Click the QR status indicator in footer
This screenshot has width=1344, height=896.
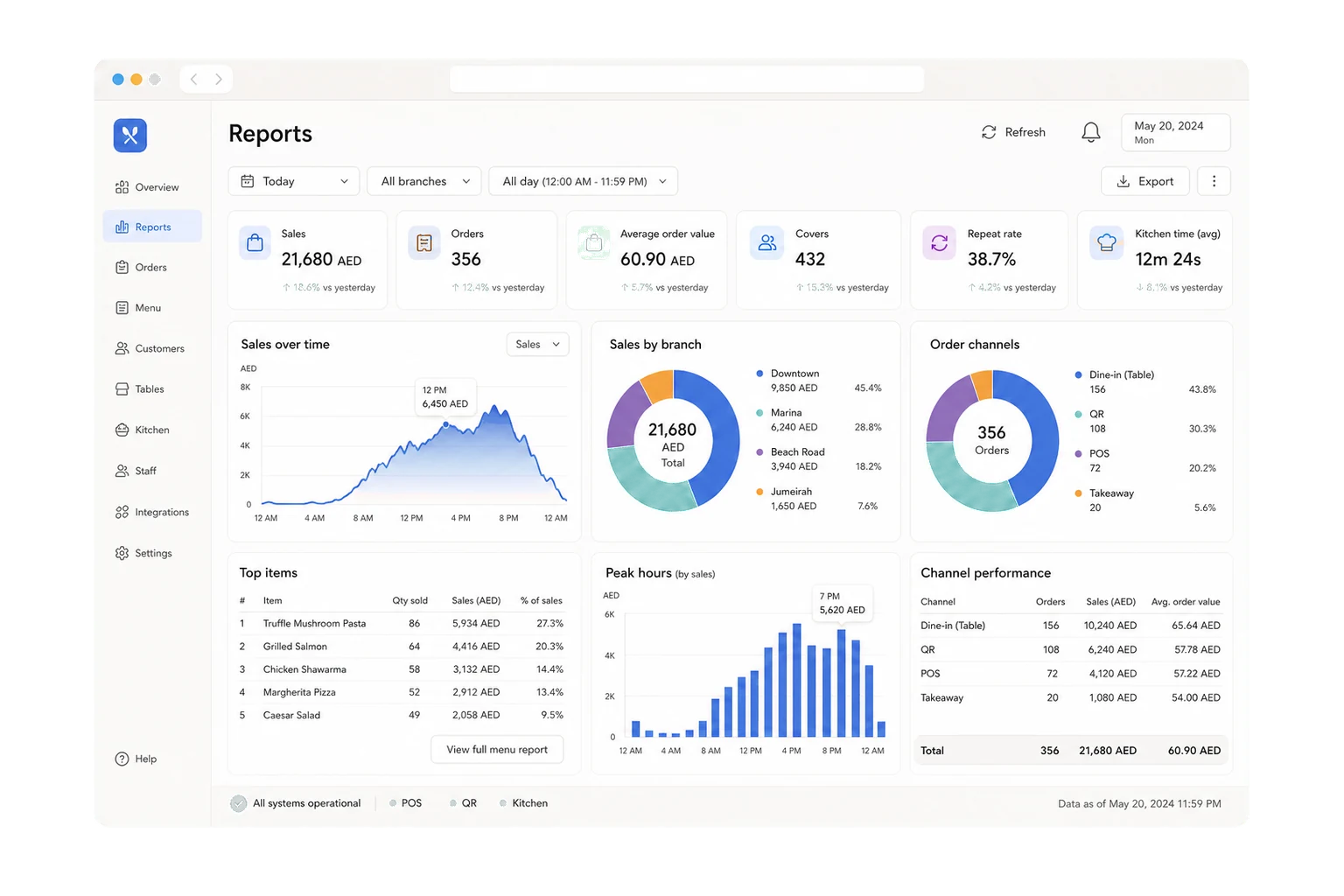[x=464, y=803]
